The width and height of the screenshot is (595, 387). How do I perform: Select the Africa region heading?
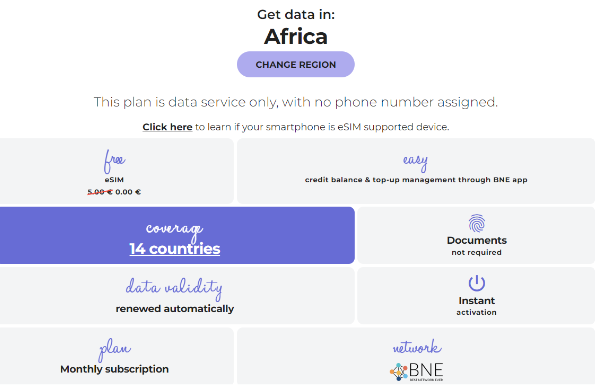coord(296,36)
